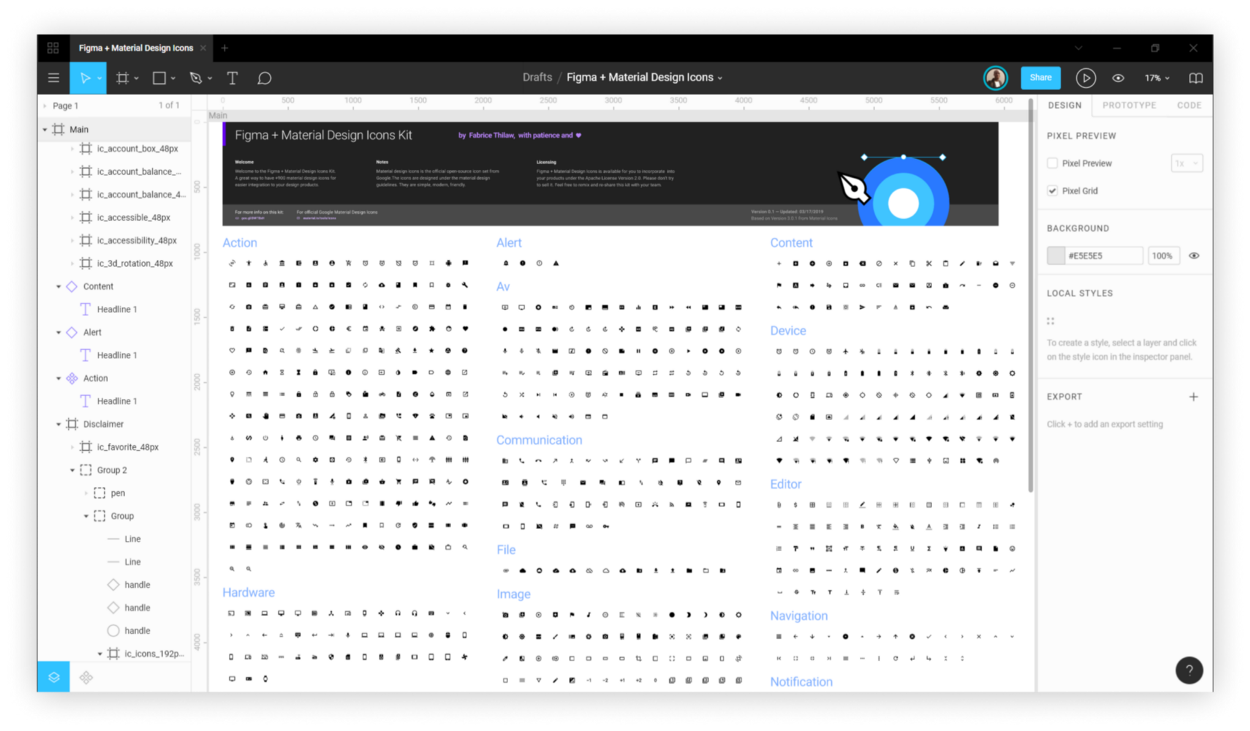
Task: Add an export setting with the plus button
Action: 1193,396
